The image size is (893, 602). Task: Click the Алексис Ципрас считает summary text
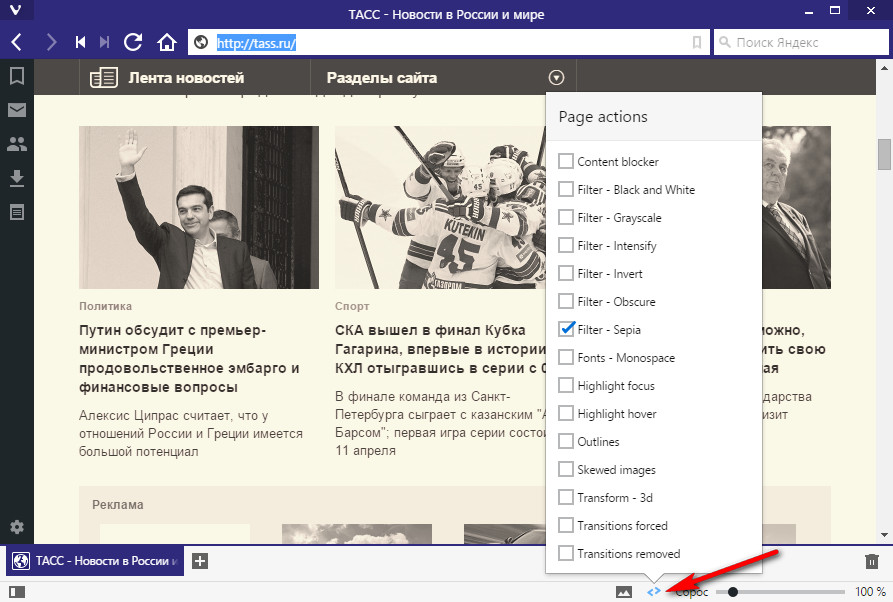[x=191, y=433]
